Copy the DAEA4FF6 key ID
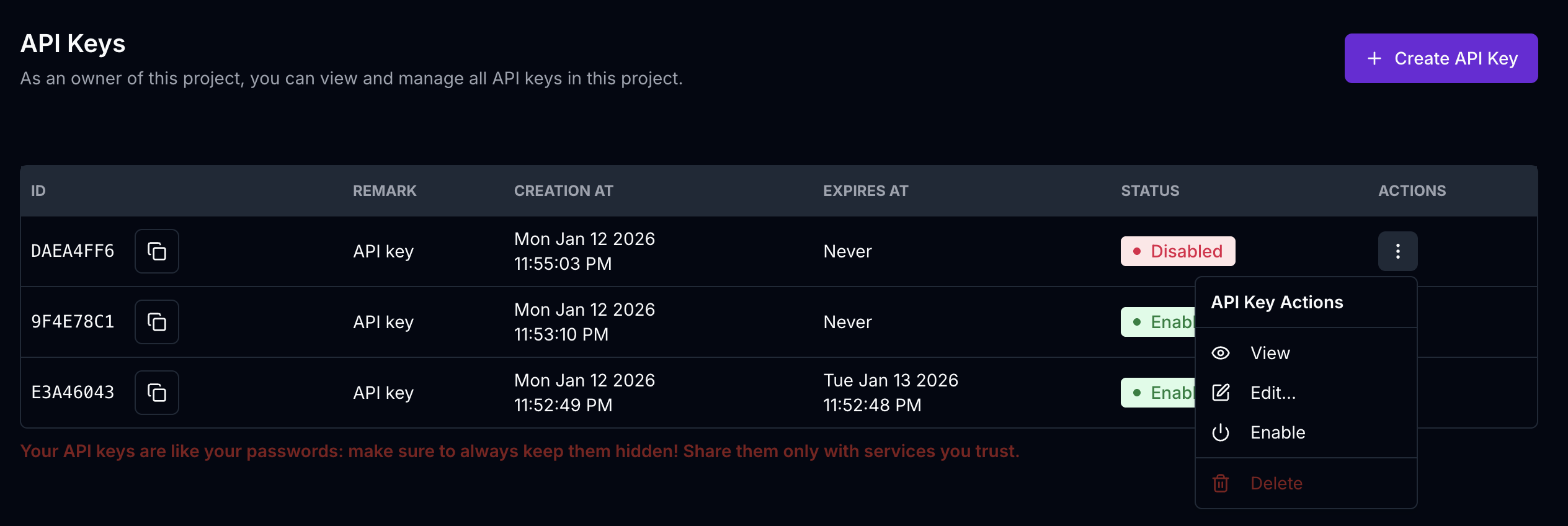Image resolution: width=1568 pixels, height=526 pixels. (x=157, y=251)
